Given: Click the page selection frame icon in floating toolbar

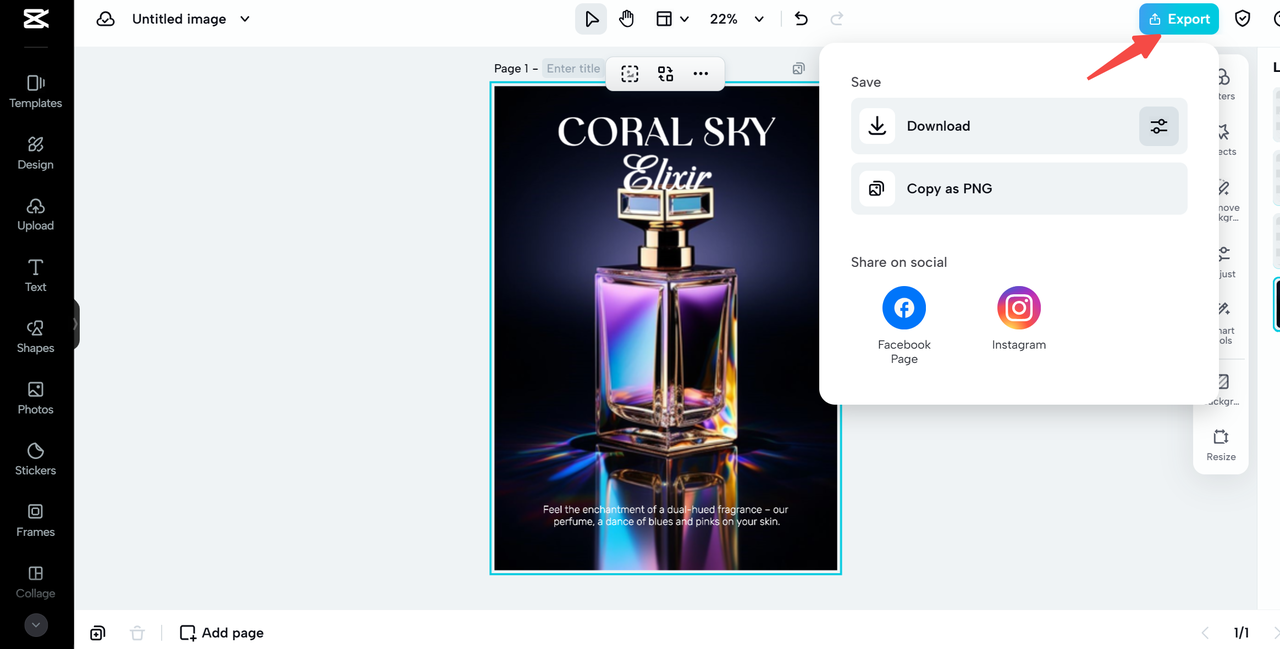Looking at the screenshot, I should pos(630,73).
